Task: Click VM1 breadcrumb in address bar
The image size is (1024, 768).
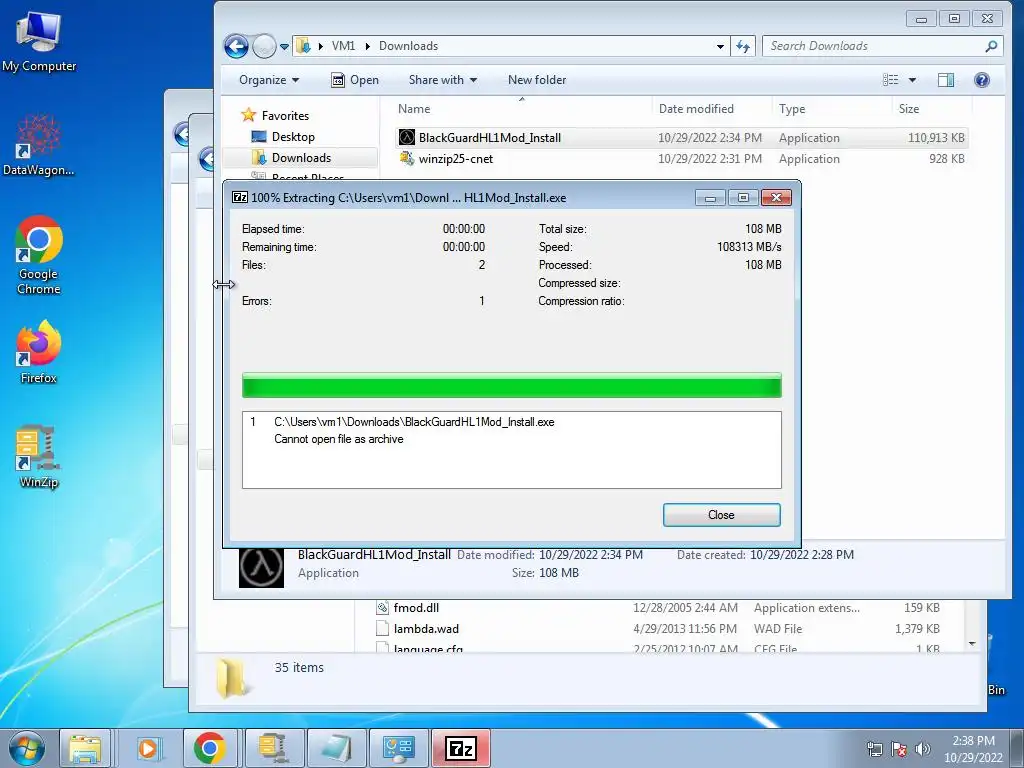Action: 344,46
